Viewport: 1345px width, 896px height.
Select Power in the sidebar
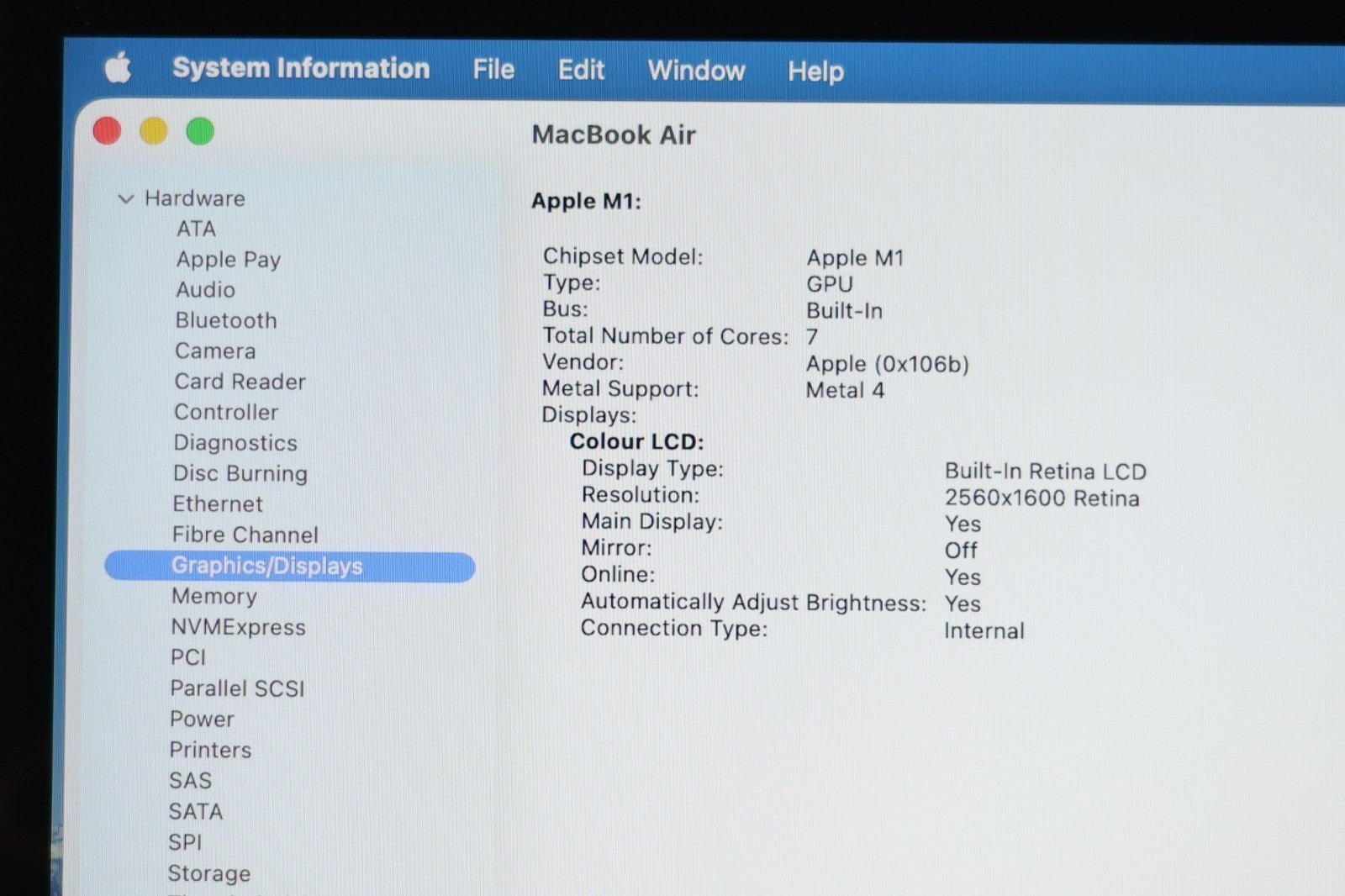tap(202, 719)
